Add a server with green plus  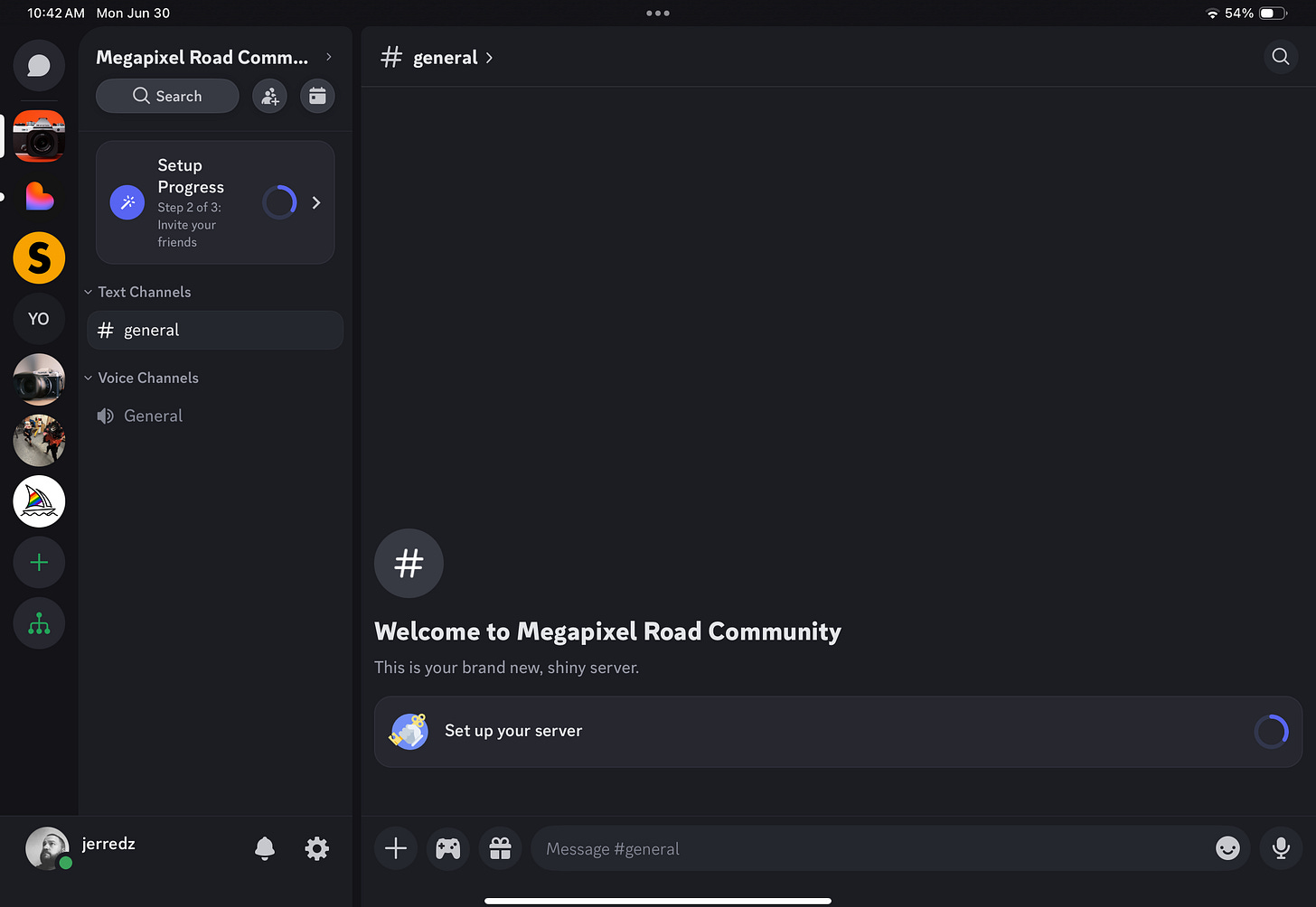39,563
